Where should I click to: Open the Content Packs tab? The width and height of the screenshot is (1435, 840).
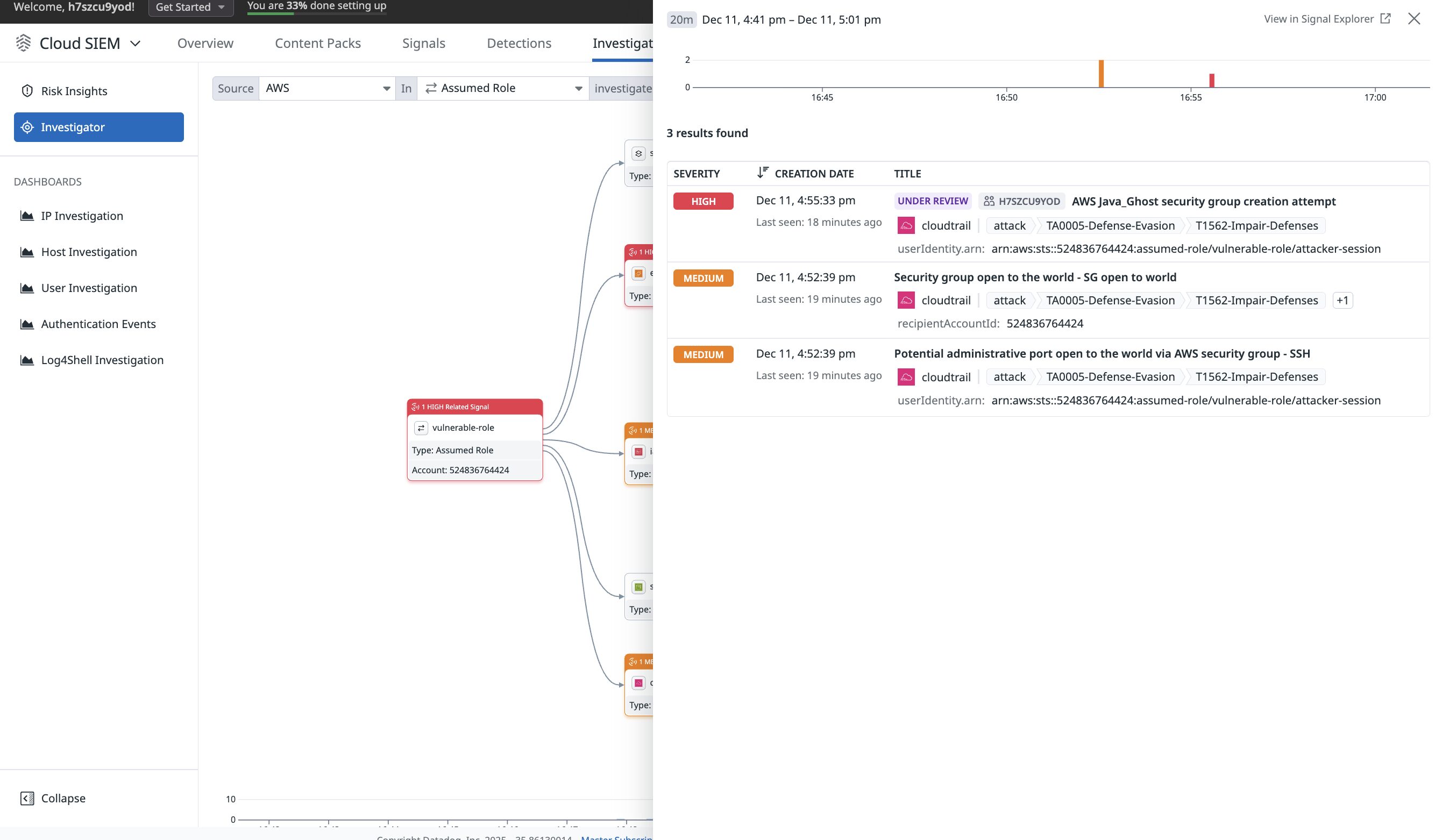coord(317,43)
